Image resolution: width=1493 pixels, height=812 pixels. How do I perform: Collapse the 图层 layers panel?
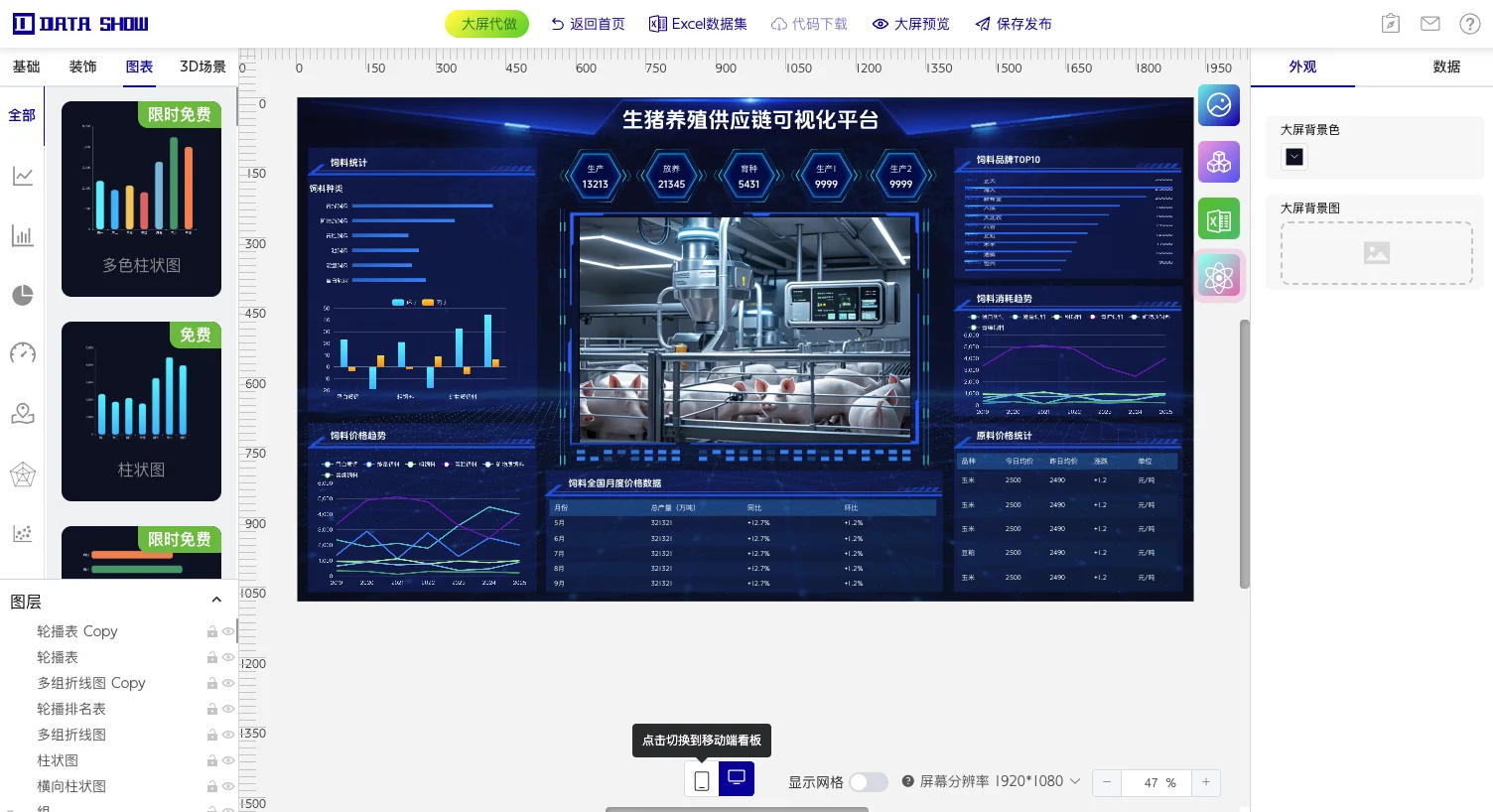coord(216,600)
